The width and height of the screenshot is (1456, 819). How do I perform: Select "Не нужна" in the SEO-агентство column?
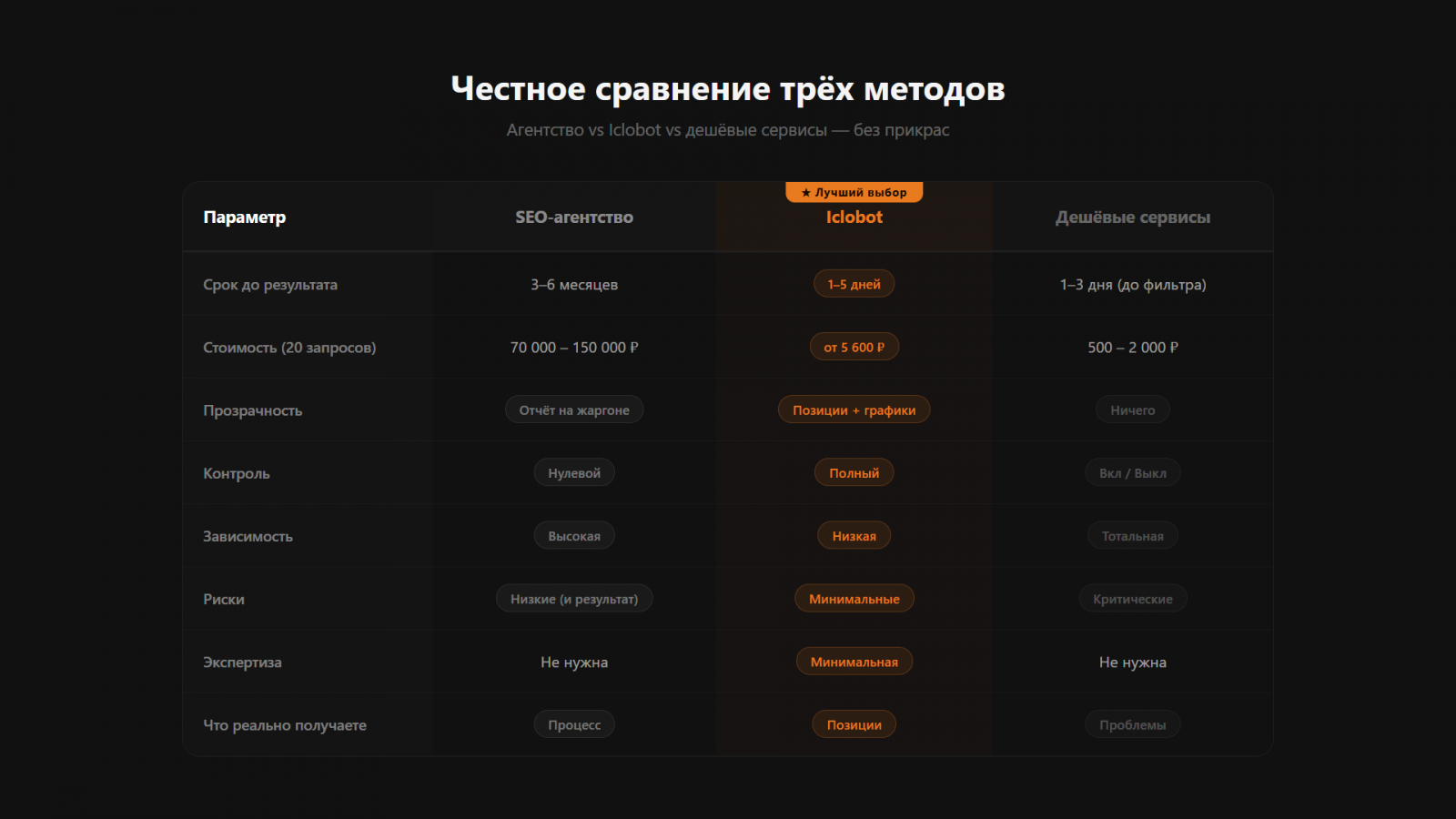[x=574, y=662]
